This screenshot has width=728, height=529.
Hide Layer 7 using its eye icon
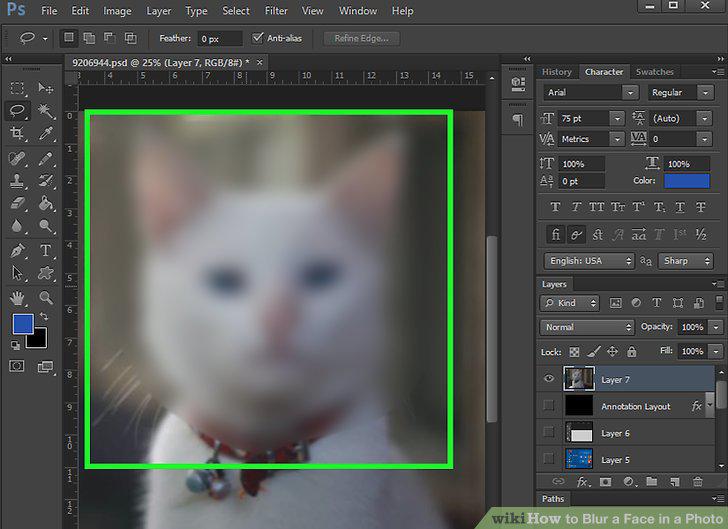click(x=548, y=379)
